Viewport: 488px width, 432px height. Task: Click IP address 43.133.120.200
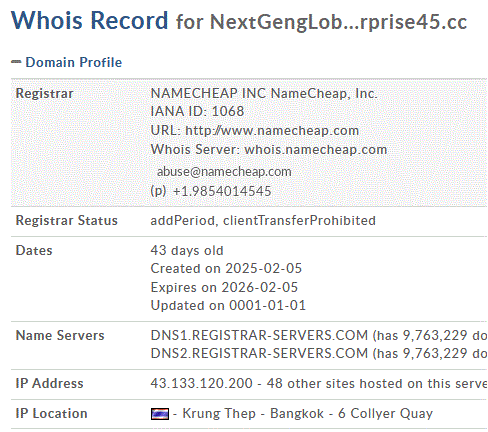[201, 383]
